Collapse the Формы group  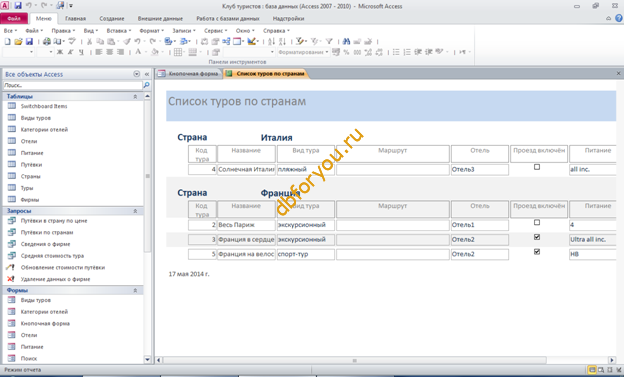point(135,291)
